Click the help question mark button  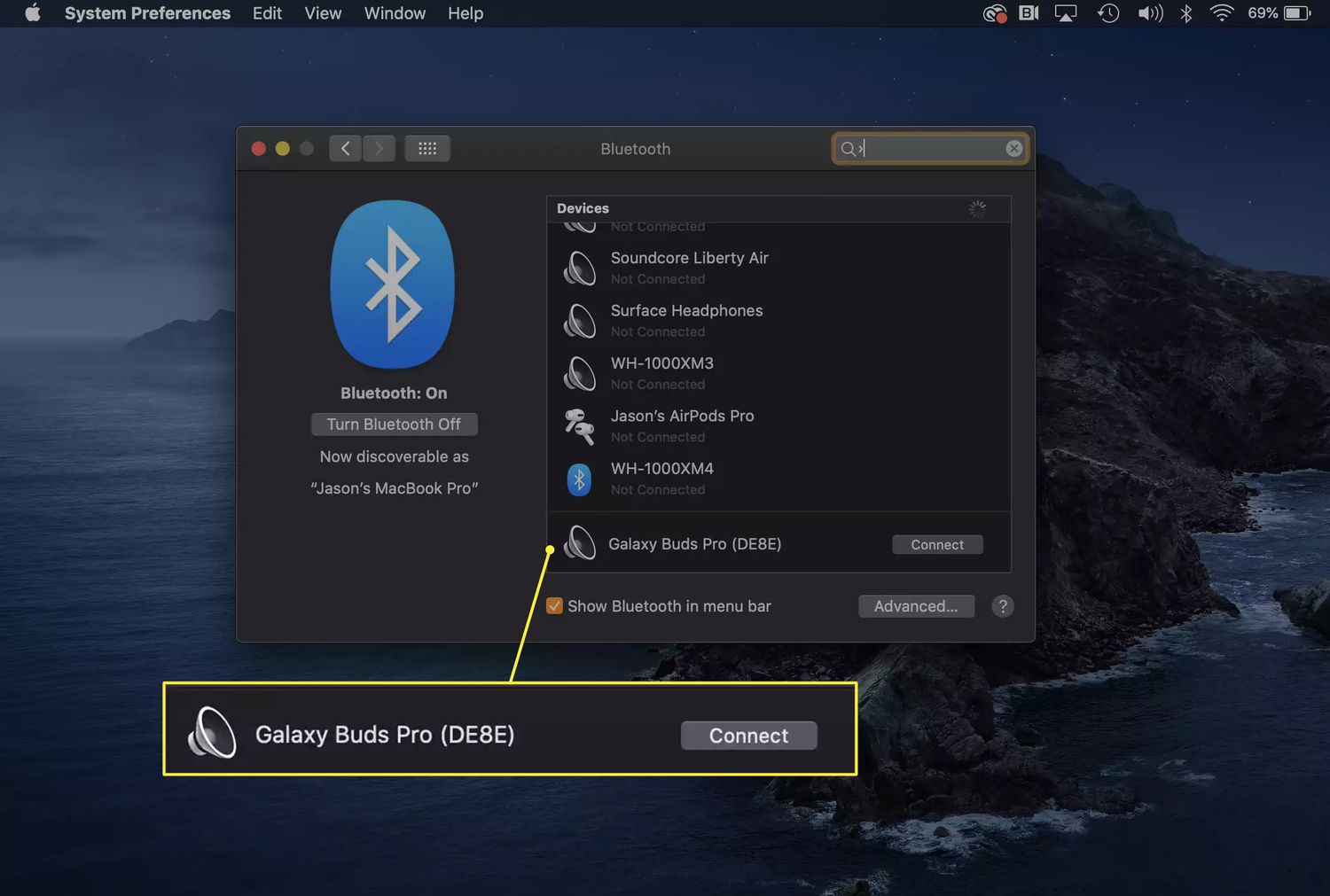point(1002,606)
